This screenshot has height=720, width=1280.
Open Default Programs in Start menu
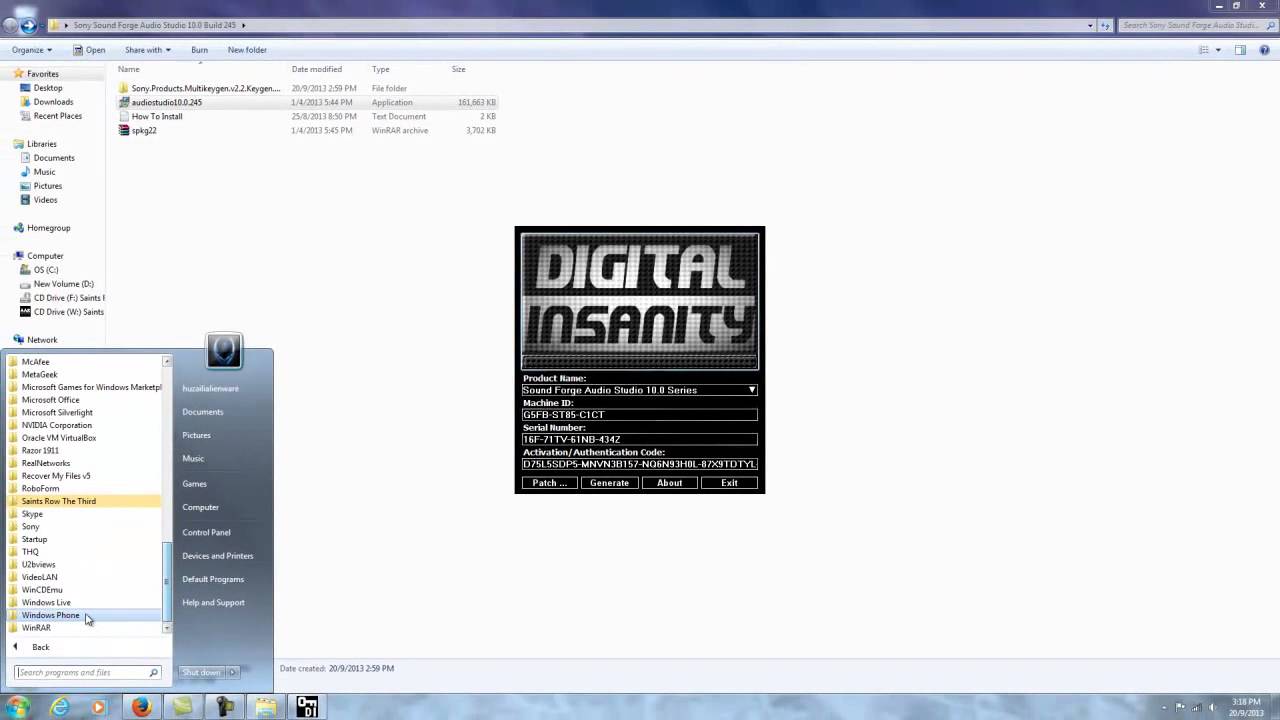point(213,579)
